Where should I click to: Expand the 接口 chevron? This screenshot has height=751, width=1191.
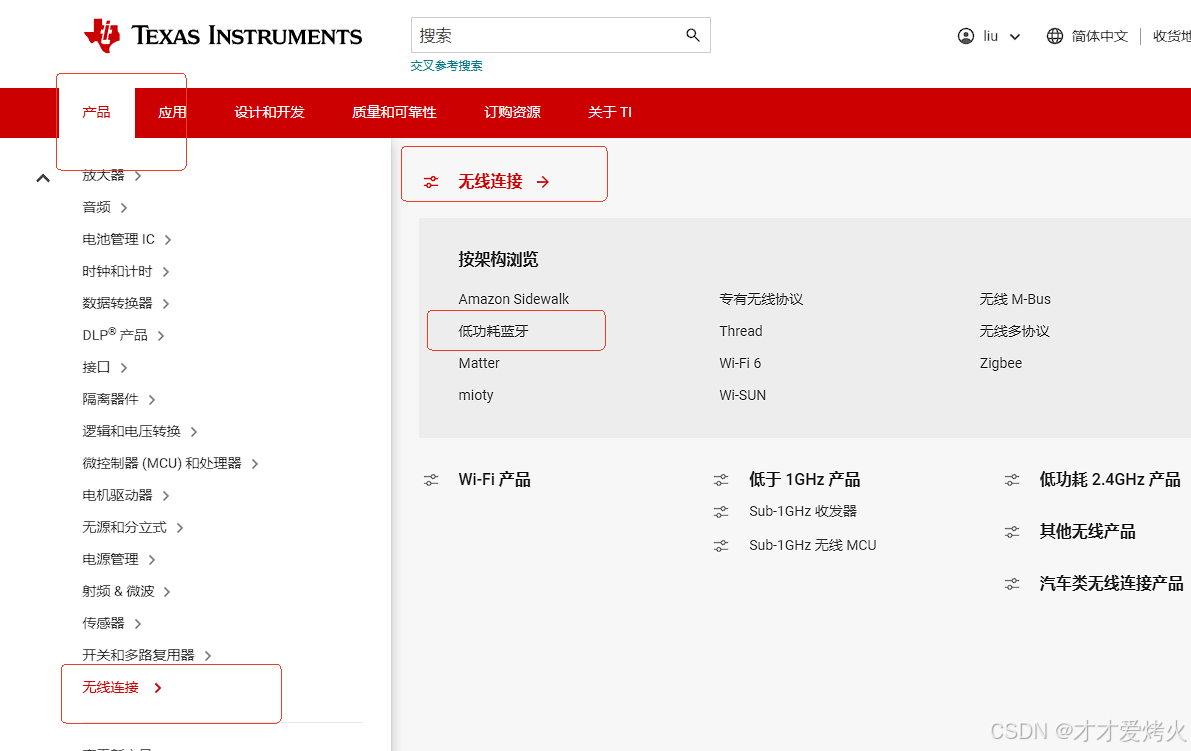(124, 368)
